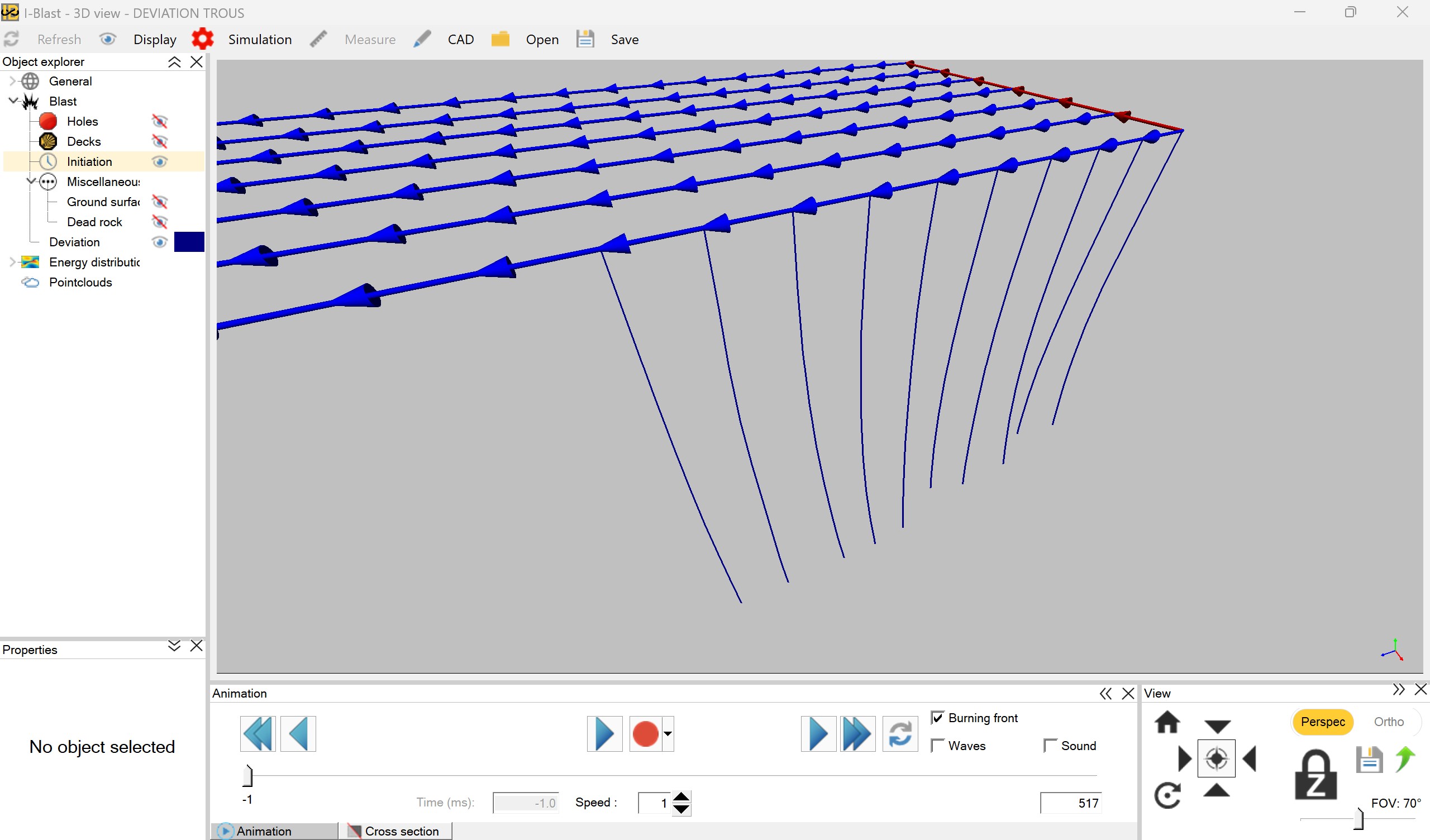Click the Z-axis lock icon

tap(1316, 773)
